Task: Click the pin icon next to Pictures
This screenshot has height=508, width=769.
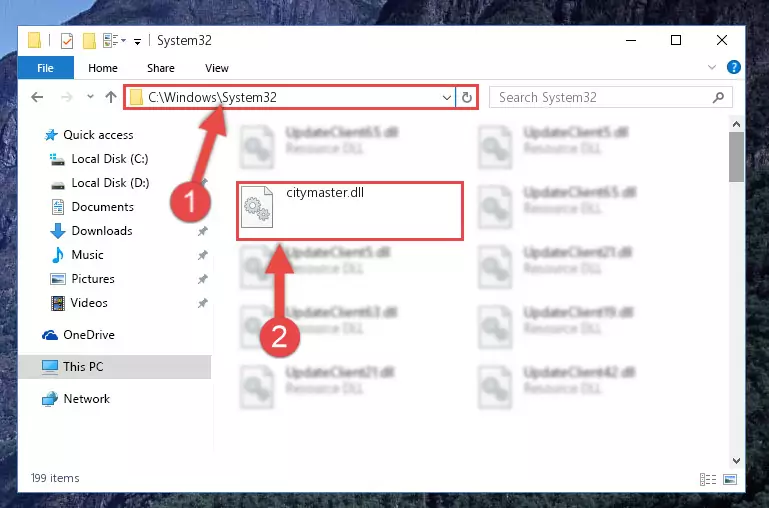Action: (x=203, y=279)
